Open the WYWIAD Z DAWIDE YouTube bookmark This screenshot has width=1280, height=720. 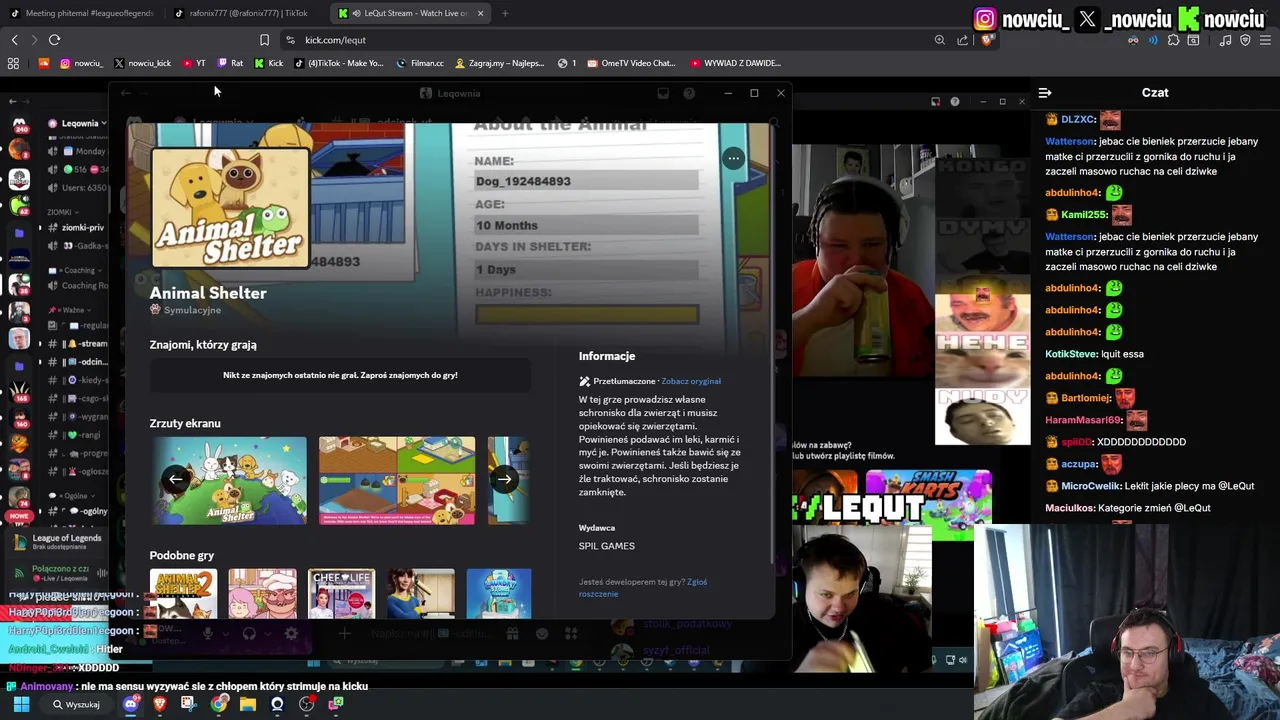pyautogui.click(x=735, y=63)
